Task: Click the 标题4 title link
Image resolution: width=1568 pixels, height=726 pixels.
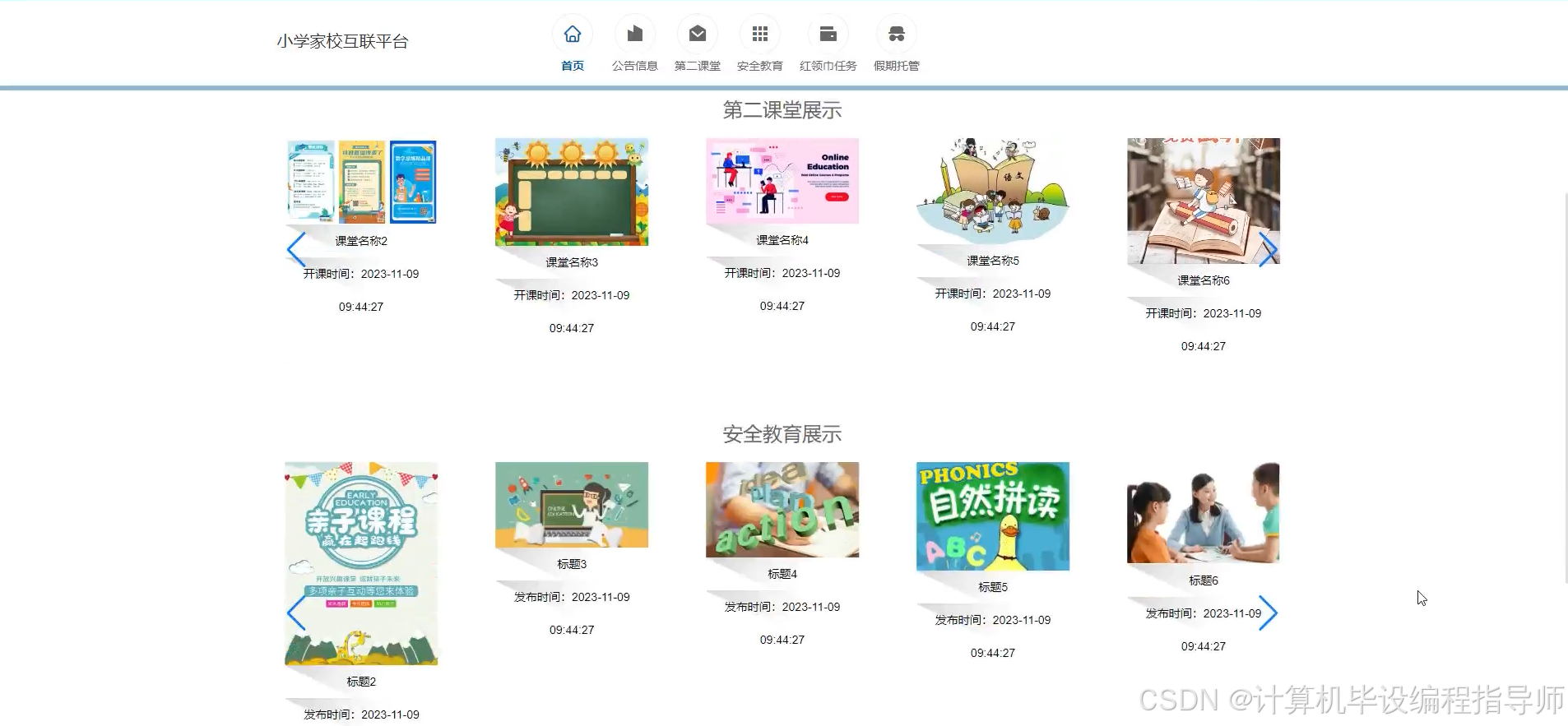Action: point(782,574)
